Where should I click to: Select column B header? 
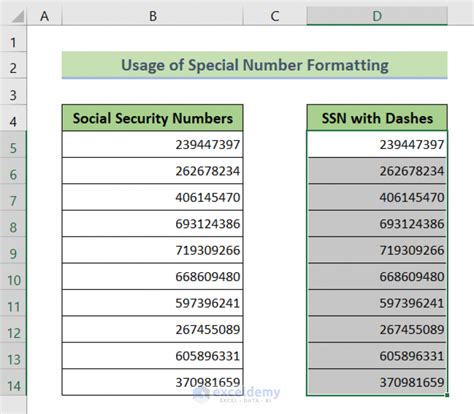153,16
